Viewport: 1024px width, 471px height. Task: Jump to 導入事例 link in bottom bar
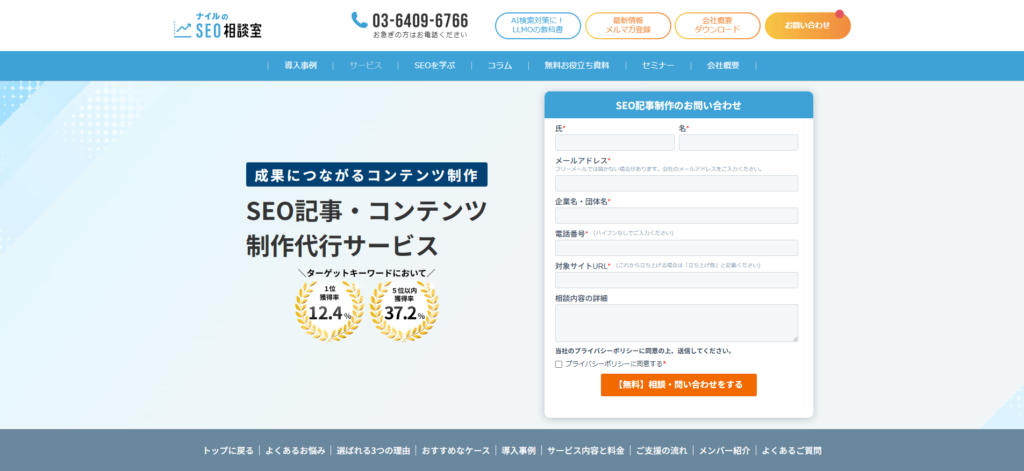point(519,451)
